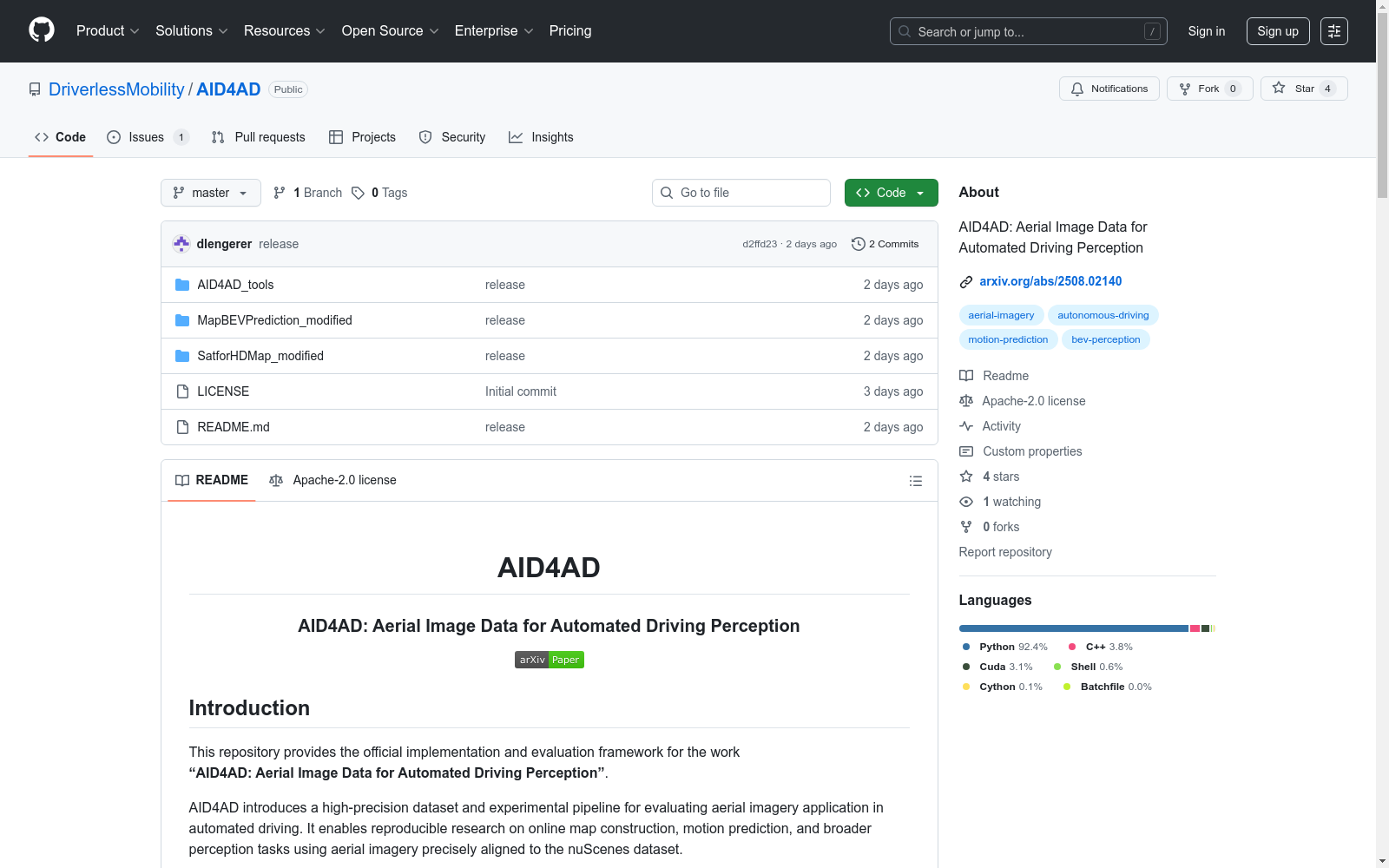Click the Sign in link

coord(1207,31)
